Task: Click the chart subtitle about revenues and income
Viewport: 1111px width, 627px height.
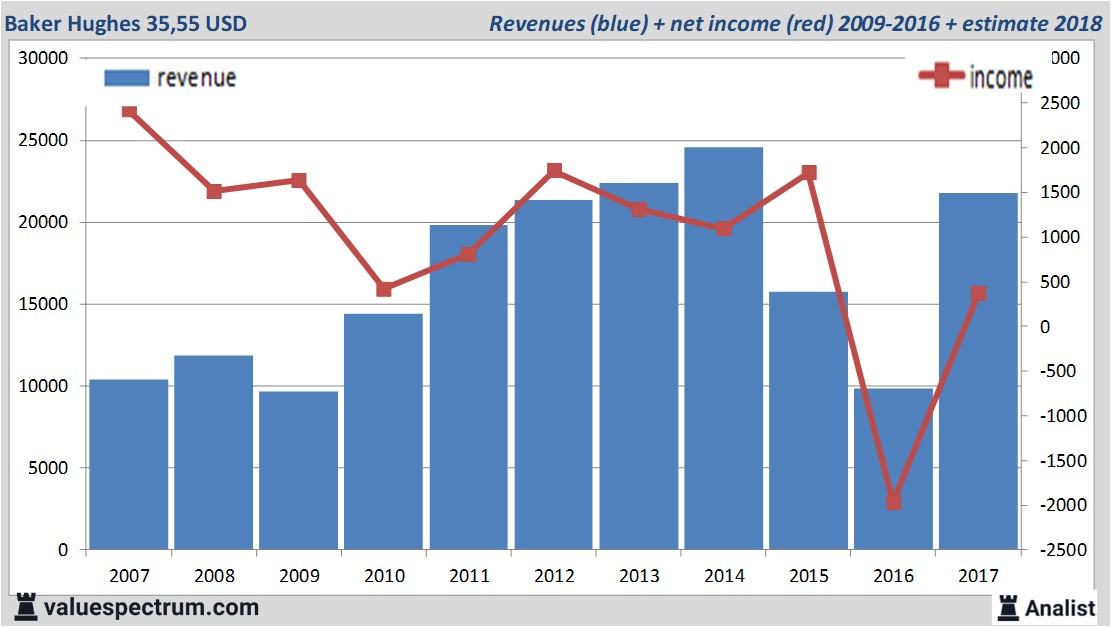Action: tap(795, 23)
